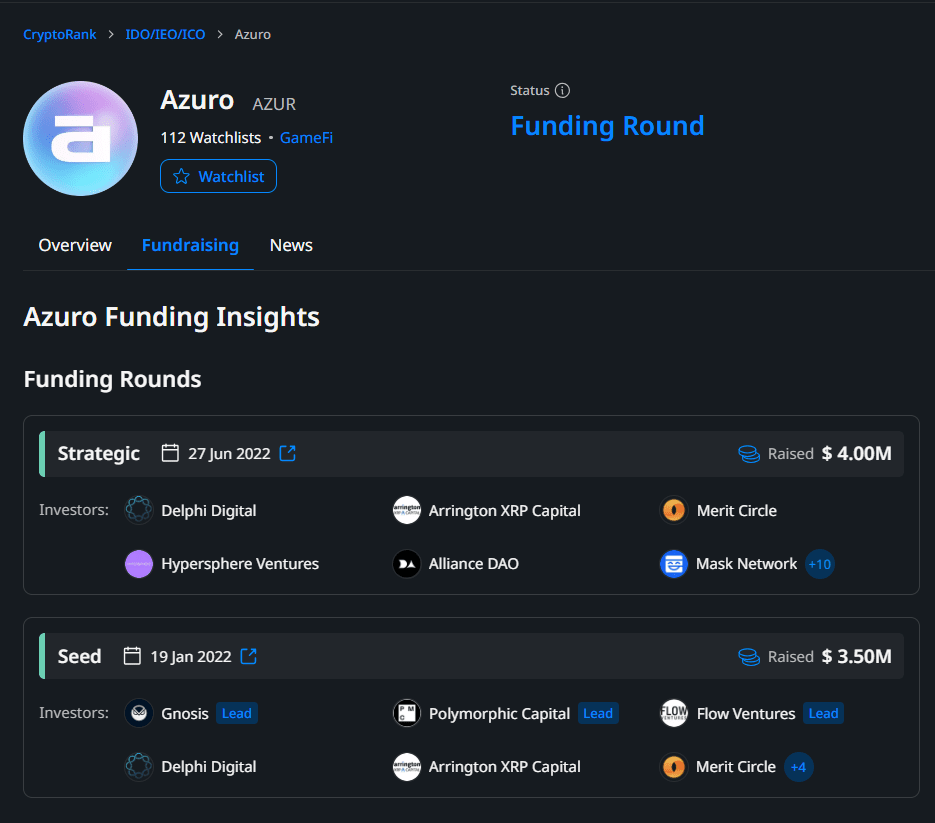This screenshot has height=823, width=935.
Task: Click the Merit Circle logo in the Strategic round
Action: point(674,510)
